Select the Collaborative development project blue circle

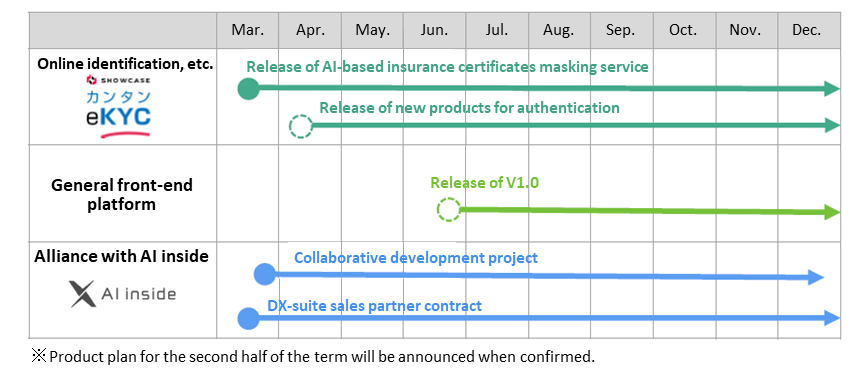pos(265,274)
